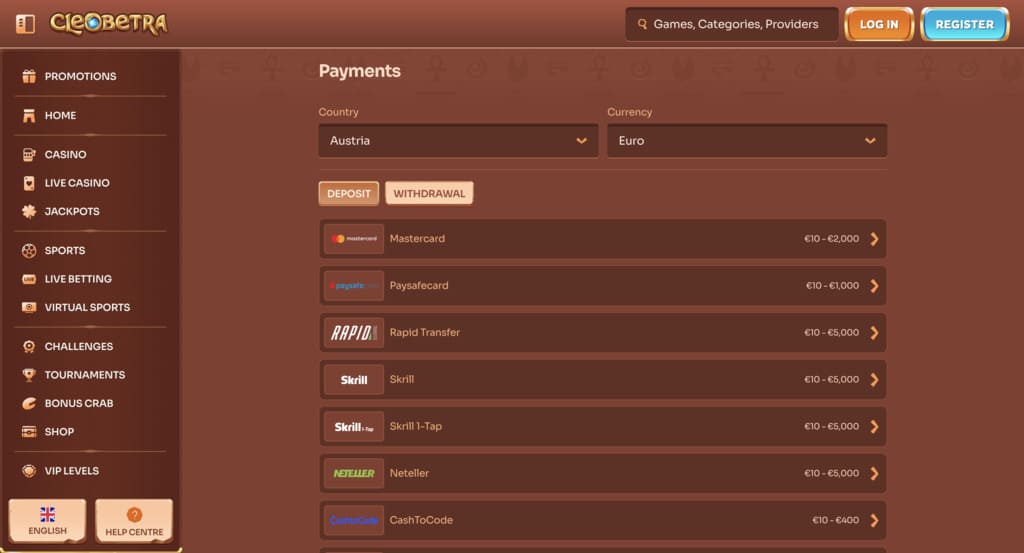
Task: Open the Country dropdown showing Austria
Action: pyautogui.click(x=458, y=141)
